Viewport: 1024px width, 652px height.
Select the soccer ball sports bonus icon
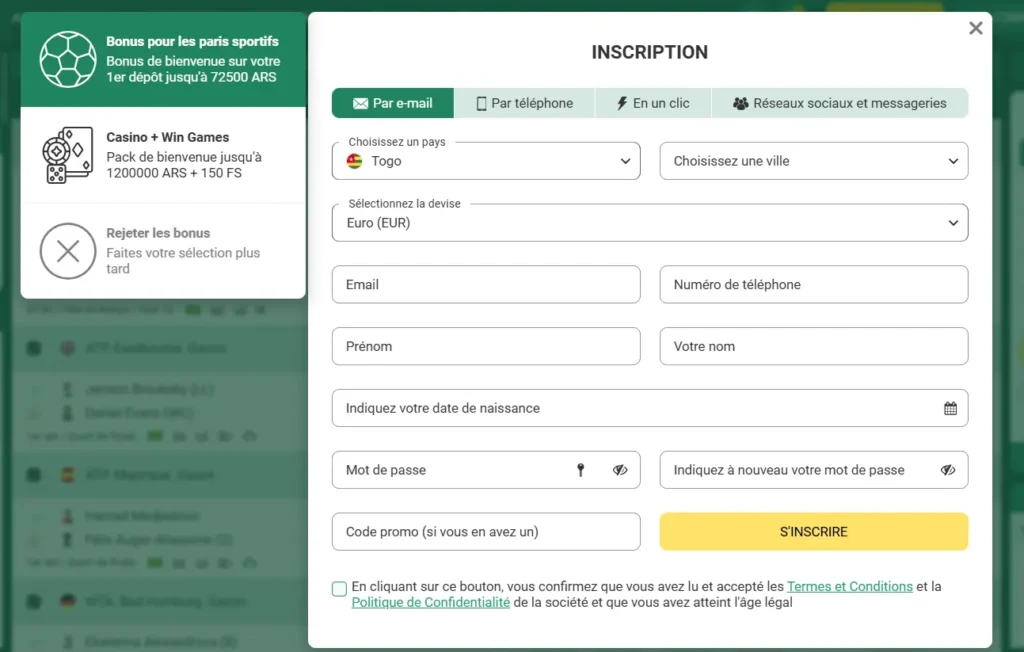coord(68,59)
